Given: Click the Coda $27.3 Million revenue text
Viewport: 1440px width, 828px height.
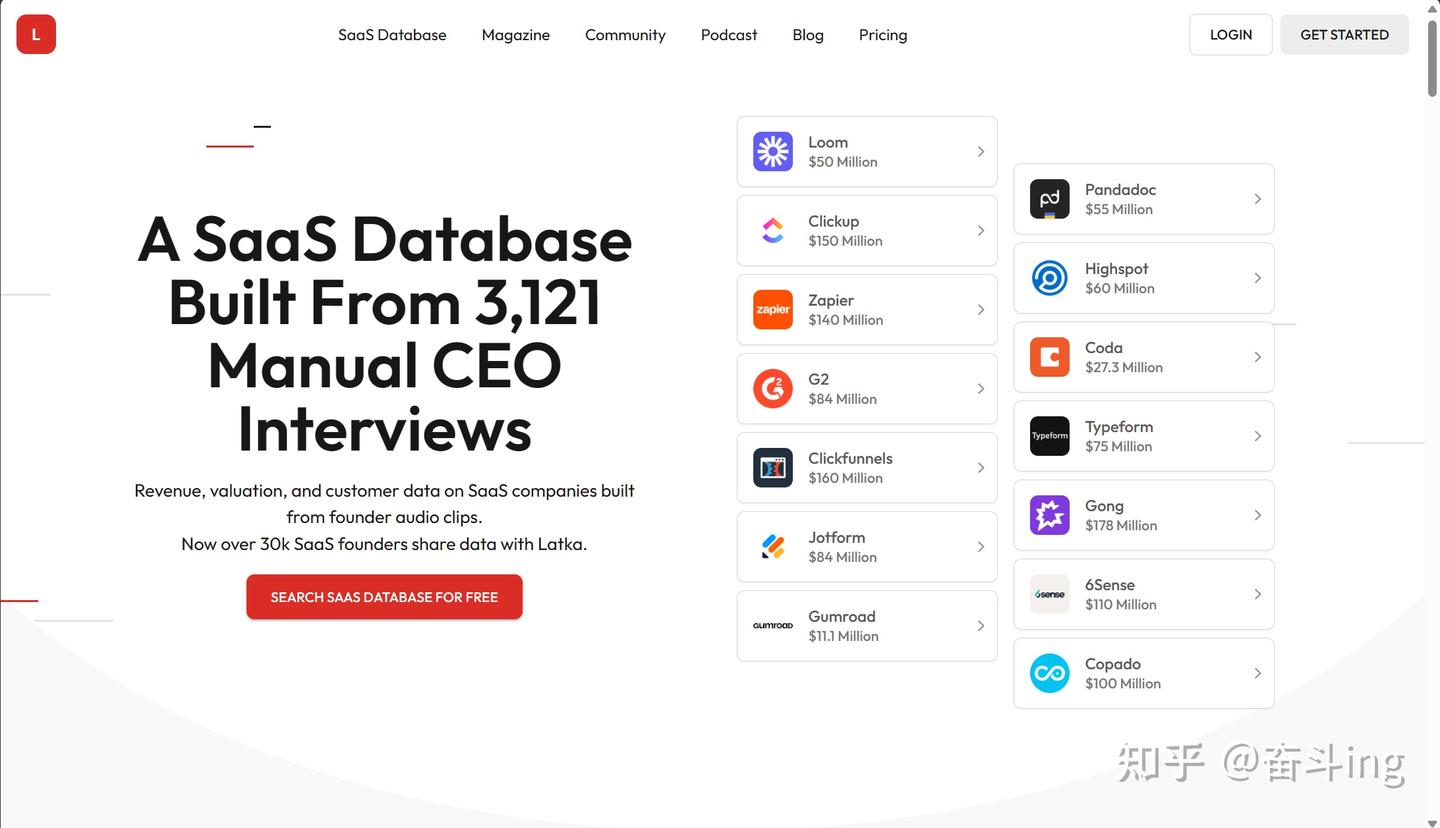Looking at the screenshot, I should coord(1124,367).
